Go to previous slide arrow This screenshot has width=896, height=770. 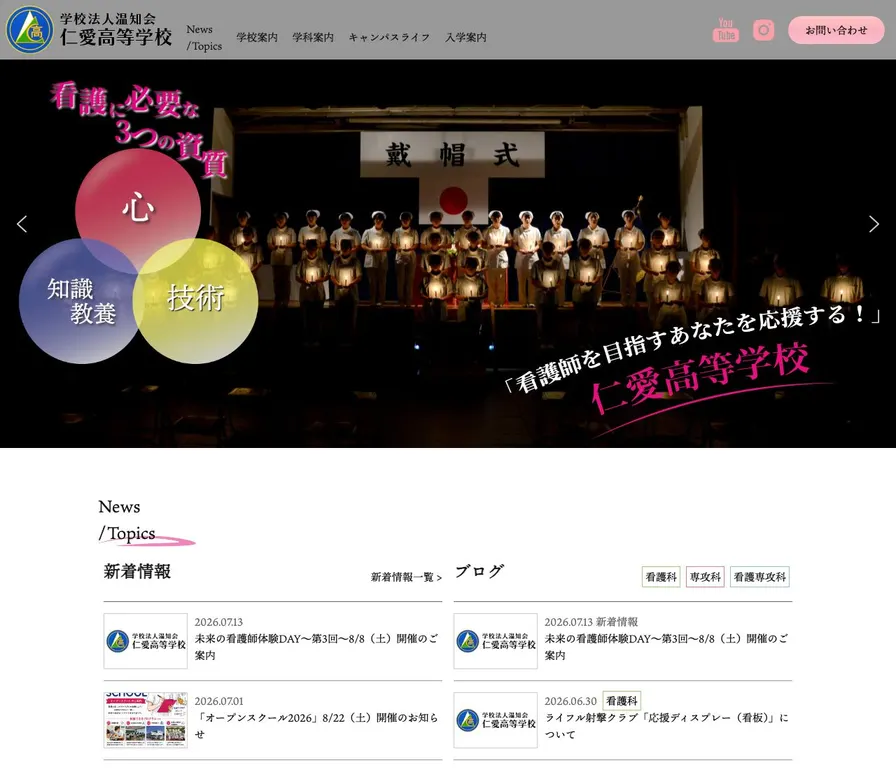coord(22,224)
